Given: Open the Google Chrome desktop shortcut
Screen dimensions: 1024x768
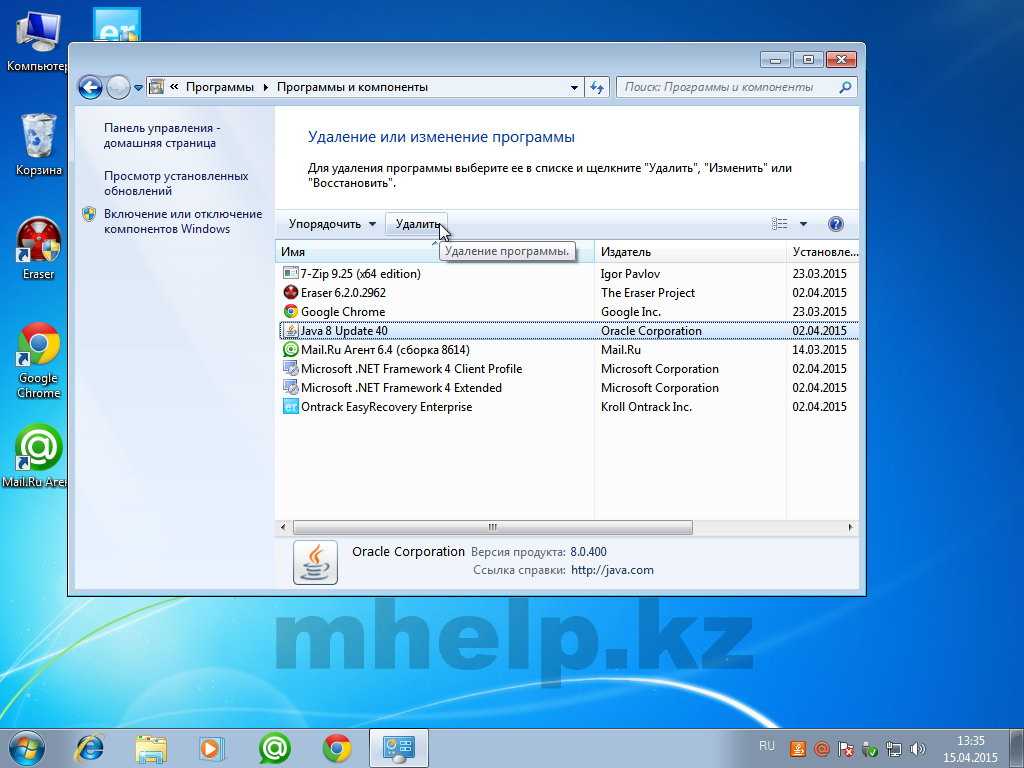Looking at the screenshot, I should [39, 360].
